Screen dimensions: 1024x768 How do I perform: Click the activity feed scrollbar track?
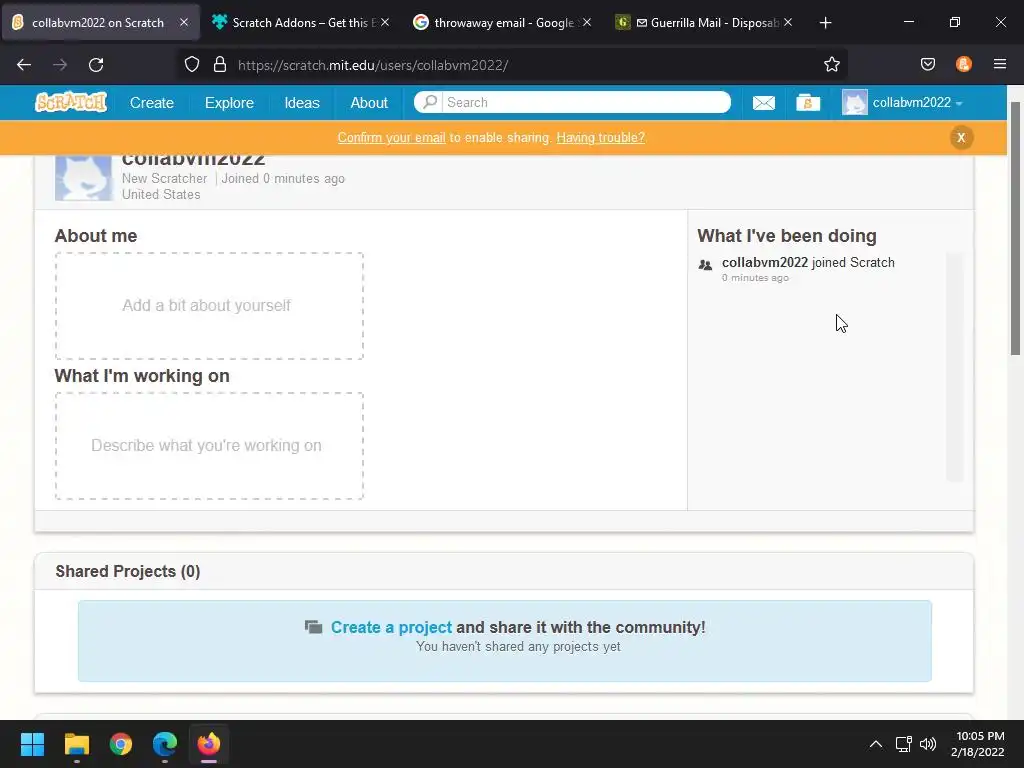click(x=954, y=367)
